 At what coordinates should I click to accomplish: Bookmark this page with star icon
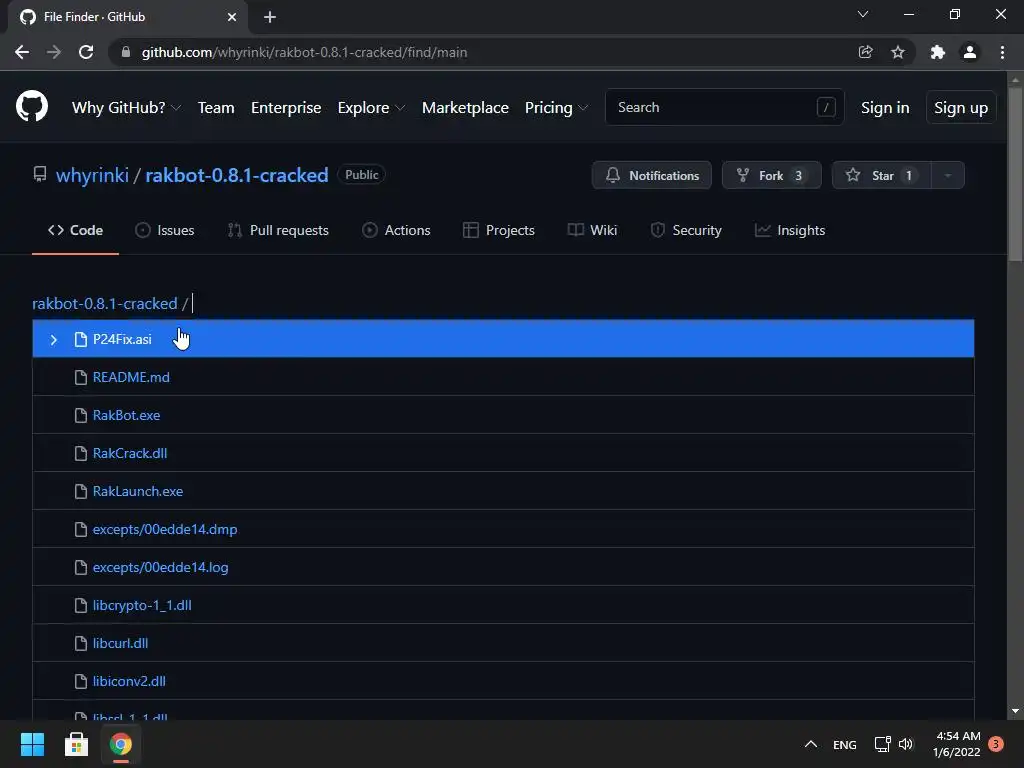click(x=898, y=52)
